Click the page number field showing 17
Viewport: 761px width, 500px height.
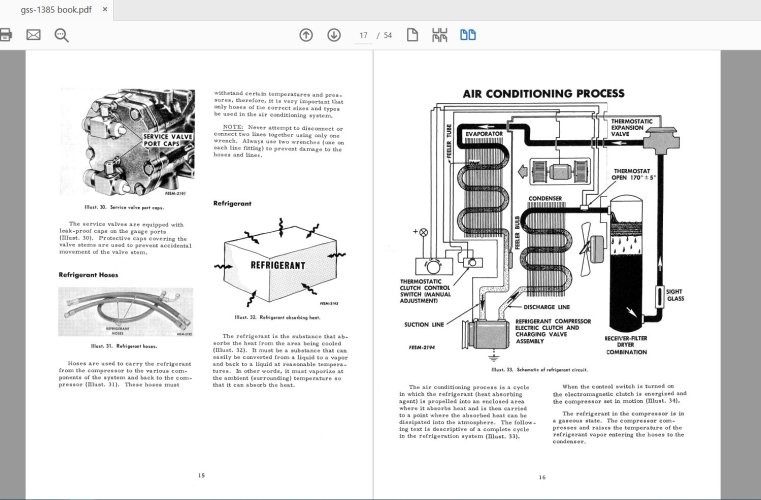(x=363, y=35)
